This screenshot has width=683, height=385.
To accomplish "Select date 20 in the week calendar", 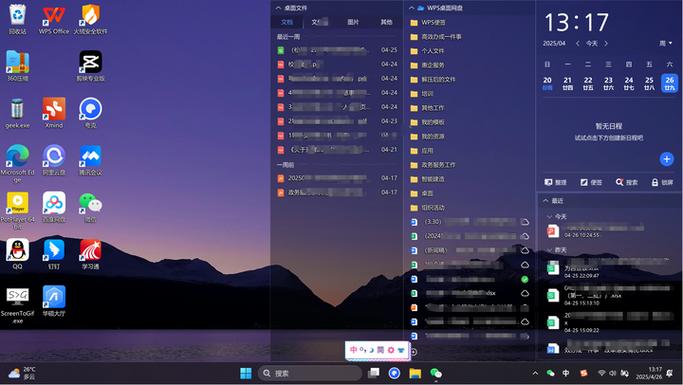I will (x=548, y=83).
